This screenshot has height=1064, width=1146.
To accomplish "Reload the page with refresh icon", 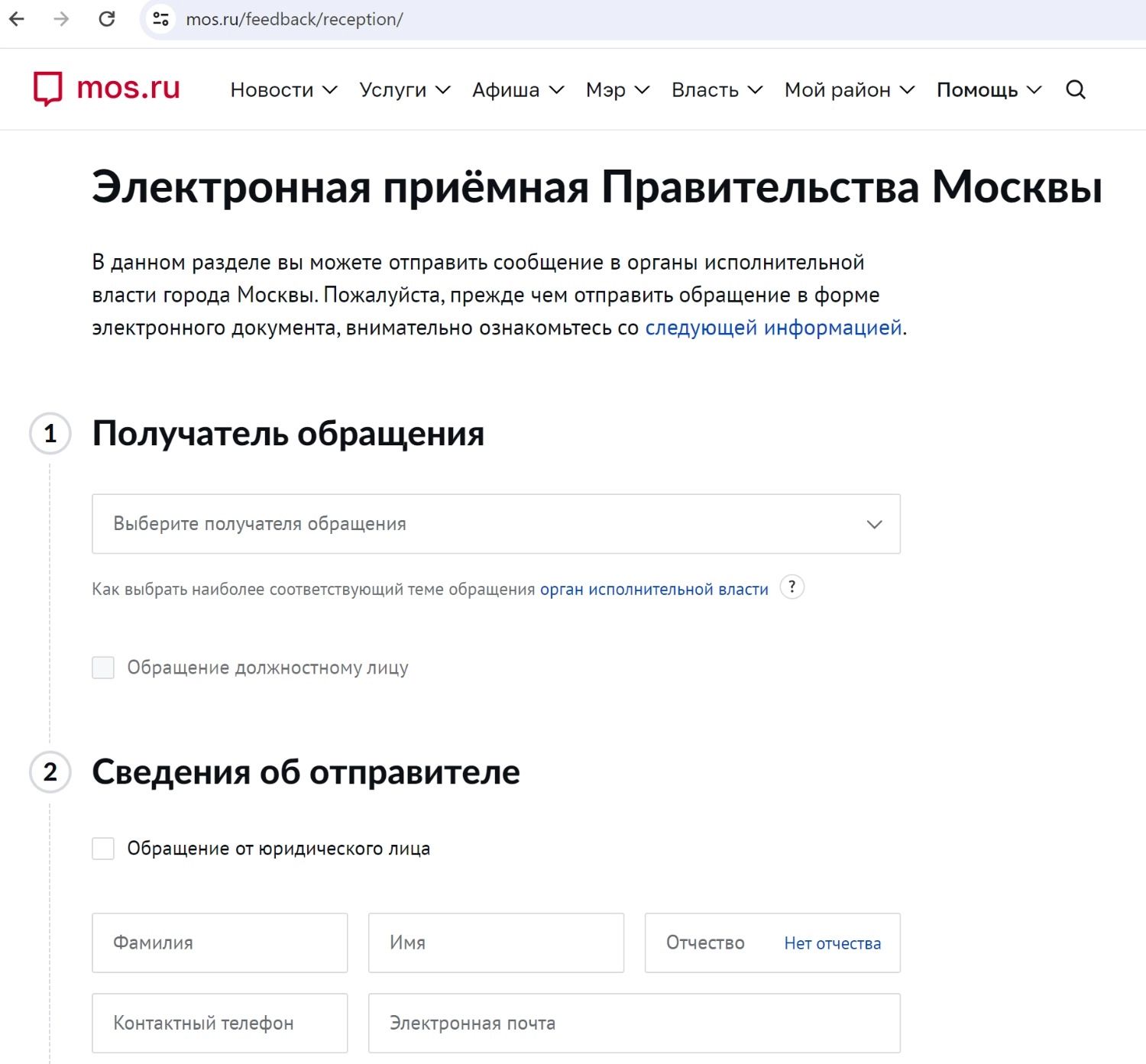I will coord(107,19).
